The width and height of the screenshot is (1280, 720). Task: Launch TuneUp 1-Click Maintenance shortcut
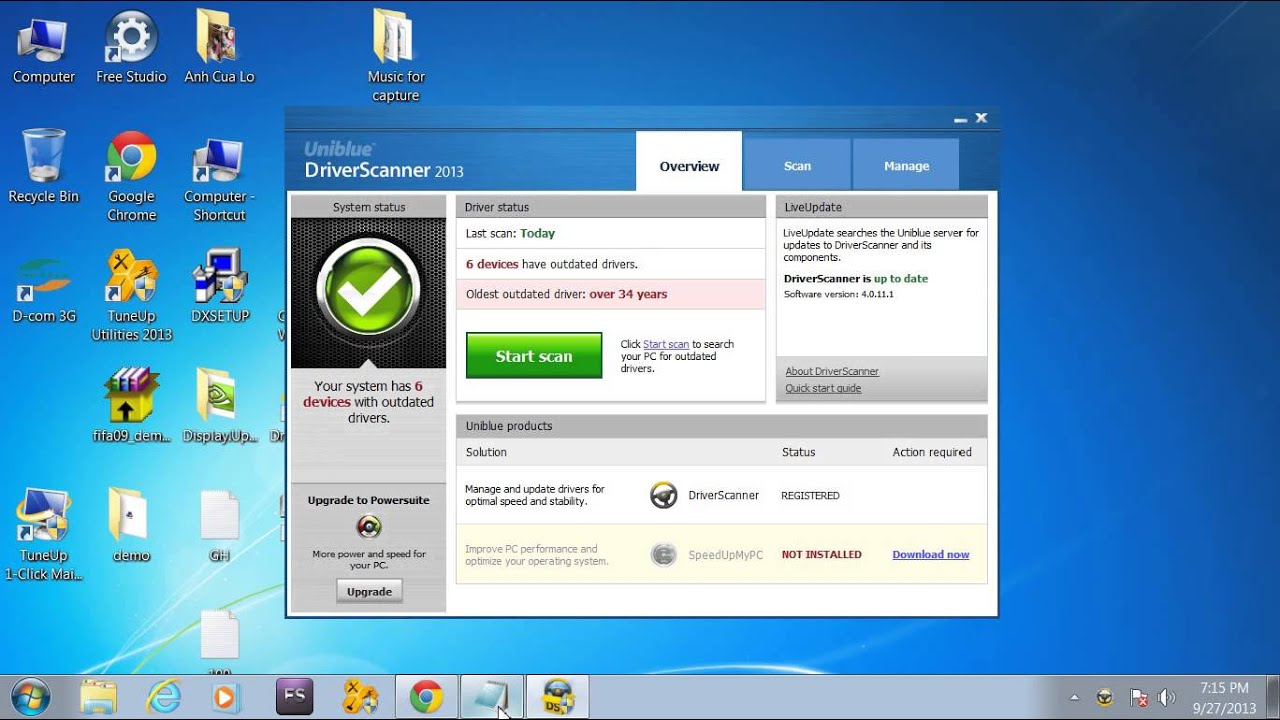click(43, 535)
